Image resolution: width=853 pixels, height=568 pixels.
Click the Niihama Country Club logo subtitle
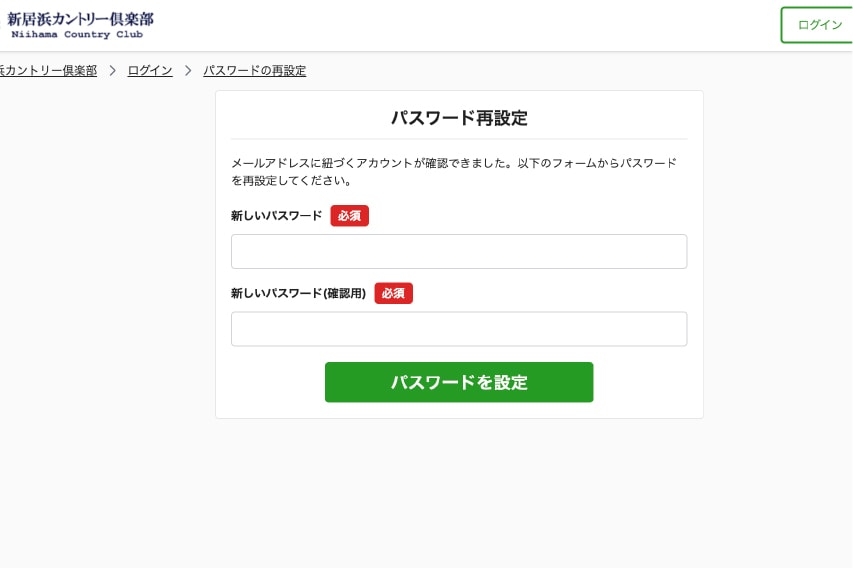[77, 35]
